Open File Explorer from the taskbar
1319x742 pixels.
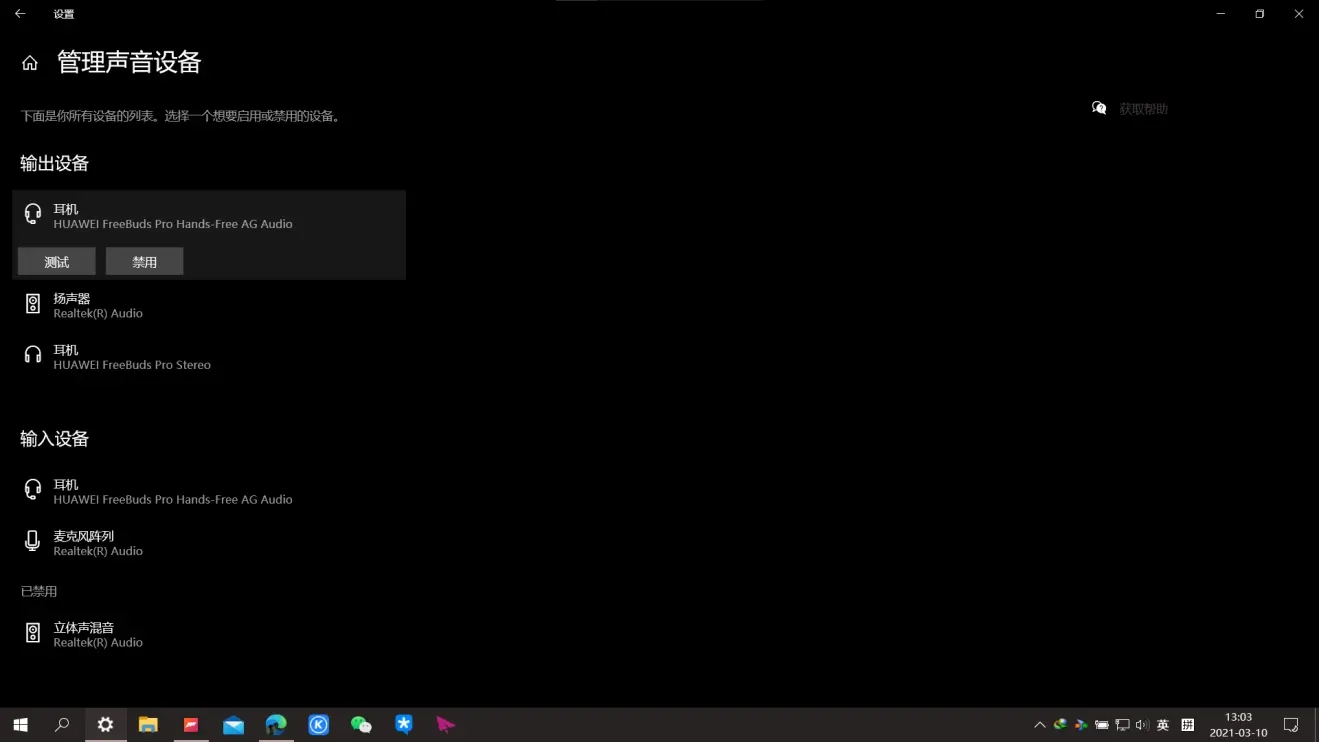tap(148, 725)
